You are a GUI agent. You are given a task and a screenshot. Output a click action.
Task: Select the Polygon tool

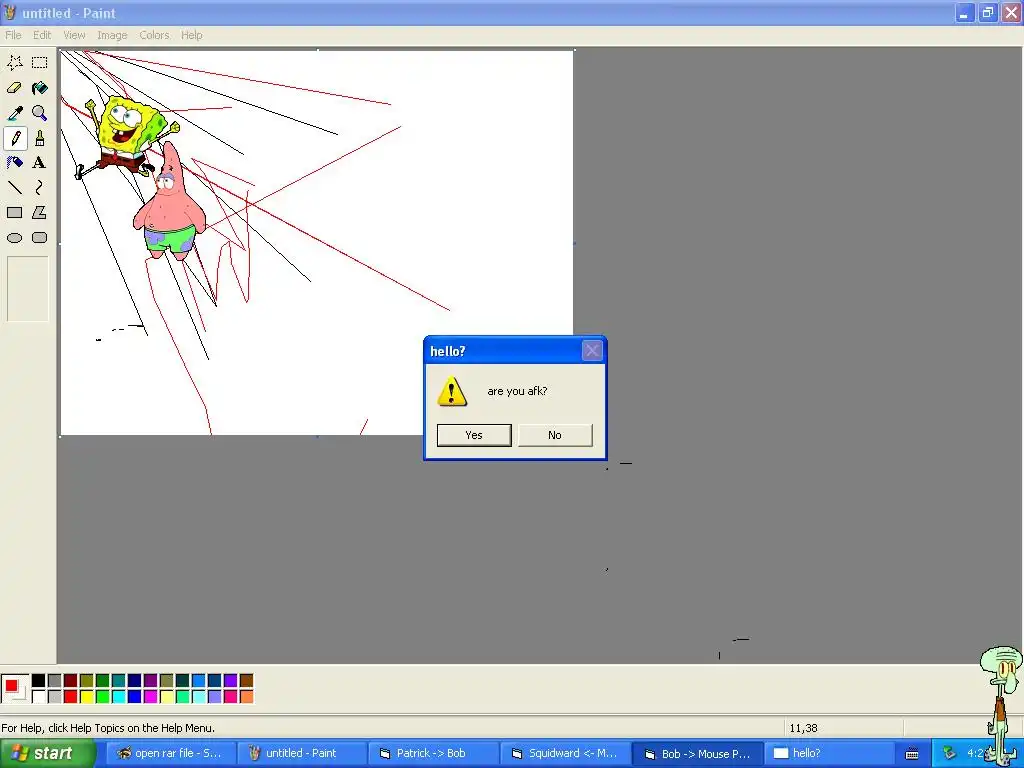(x=40, y=212)
